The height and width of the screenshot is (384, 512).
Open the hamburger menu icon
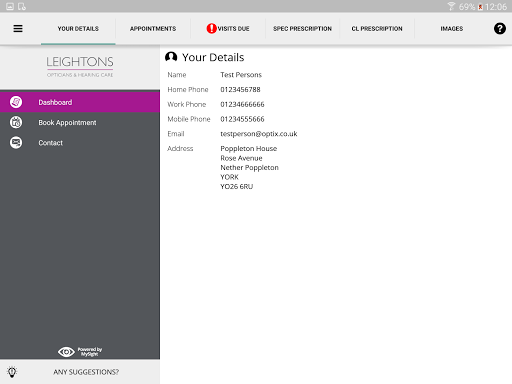[18, 29]
